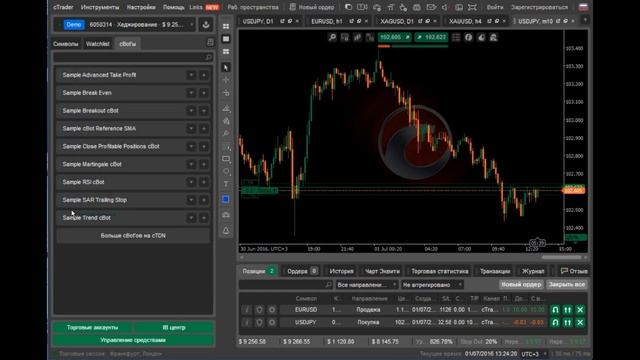Screen dimensions: 640x360
Task: Open the XAGUSD, D1 chart tab
Action: tap(397, 21)
